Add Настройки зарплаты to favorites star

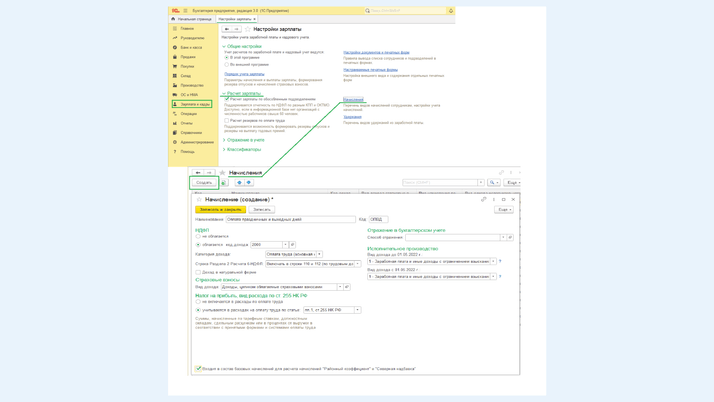(248, 29)
